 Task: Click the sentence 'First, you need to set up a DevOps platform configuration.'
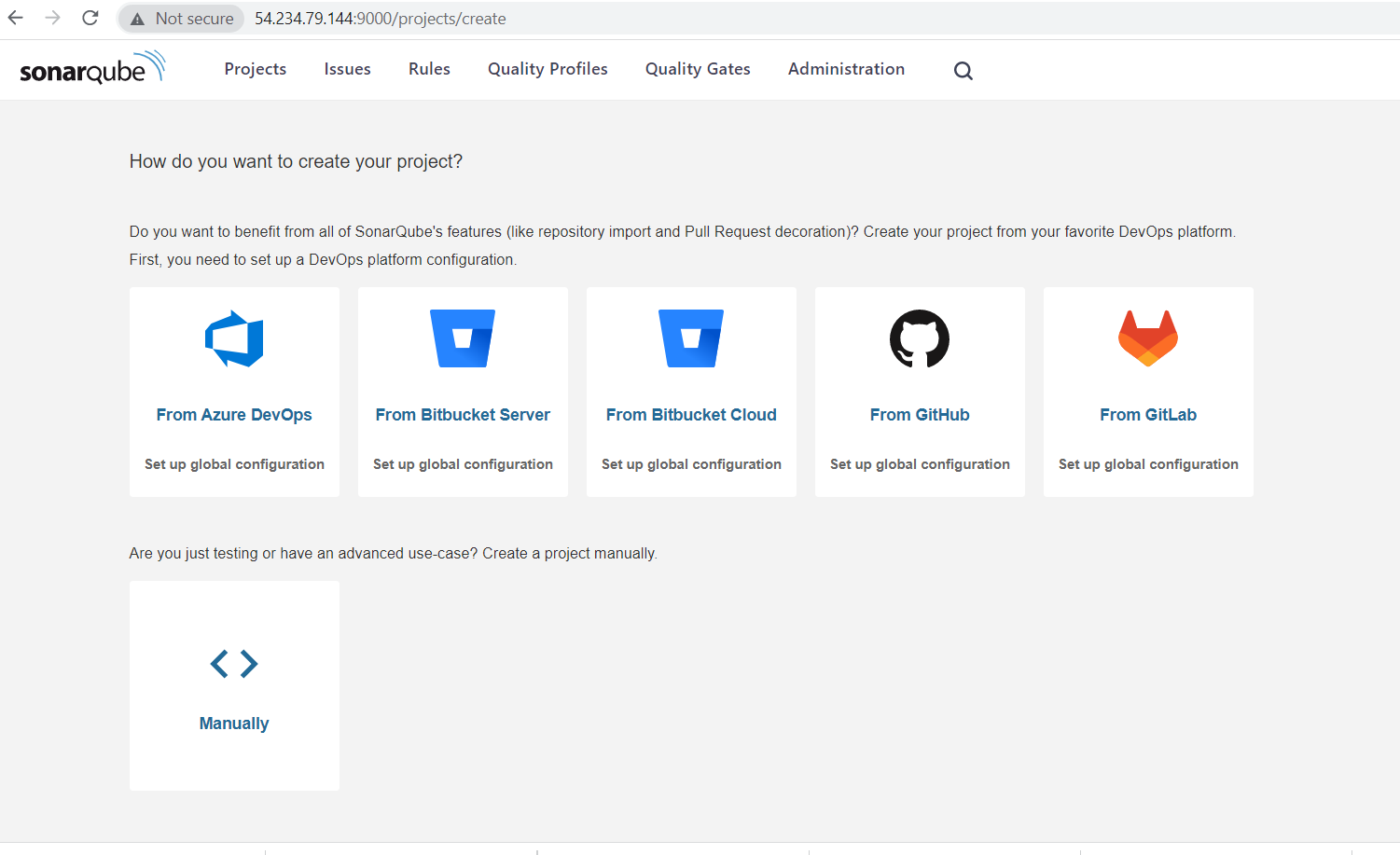pos(323,260)
